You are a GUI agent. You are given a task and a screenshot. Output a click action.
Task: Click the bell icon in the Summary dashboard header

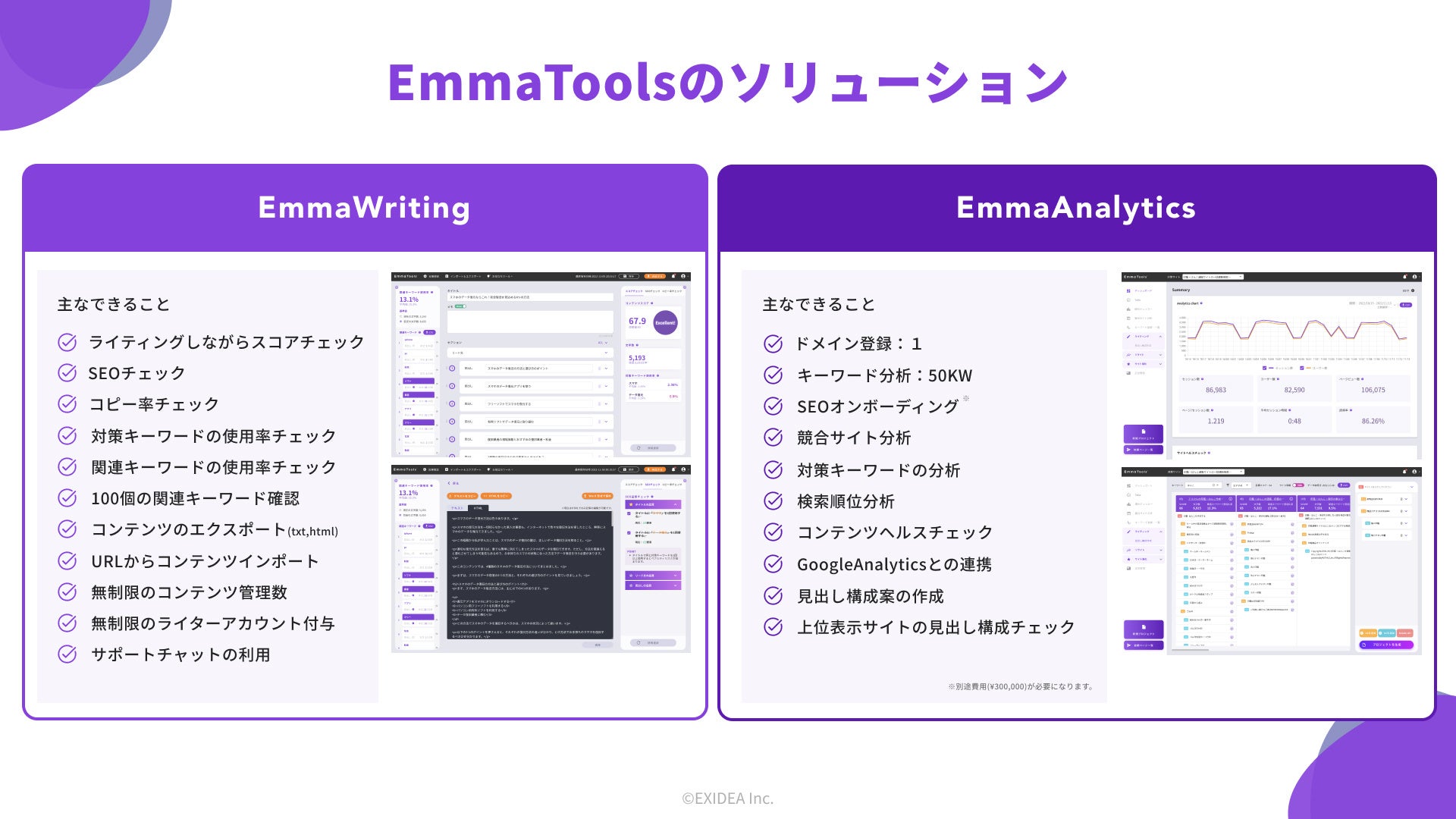click(x=1404, y=277)
